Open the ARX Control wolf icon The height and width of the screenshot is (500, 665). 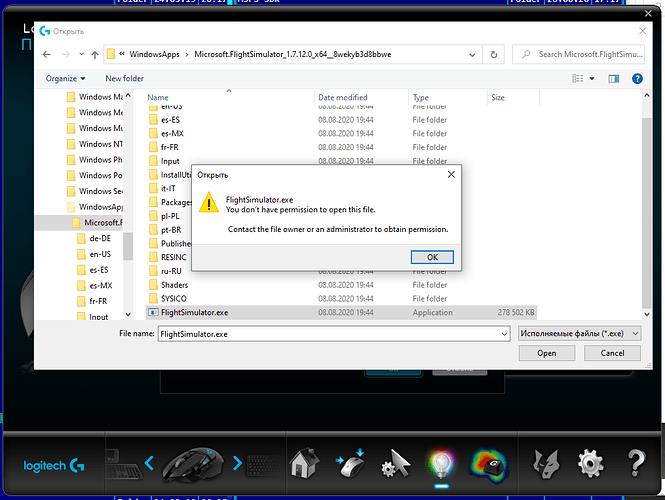click(x=546, y=464)
